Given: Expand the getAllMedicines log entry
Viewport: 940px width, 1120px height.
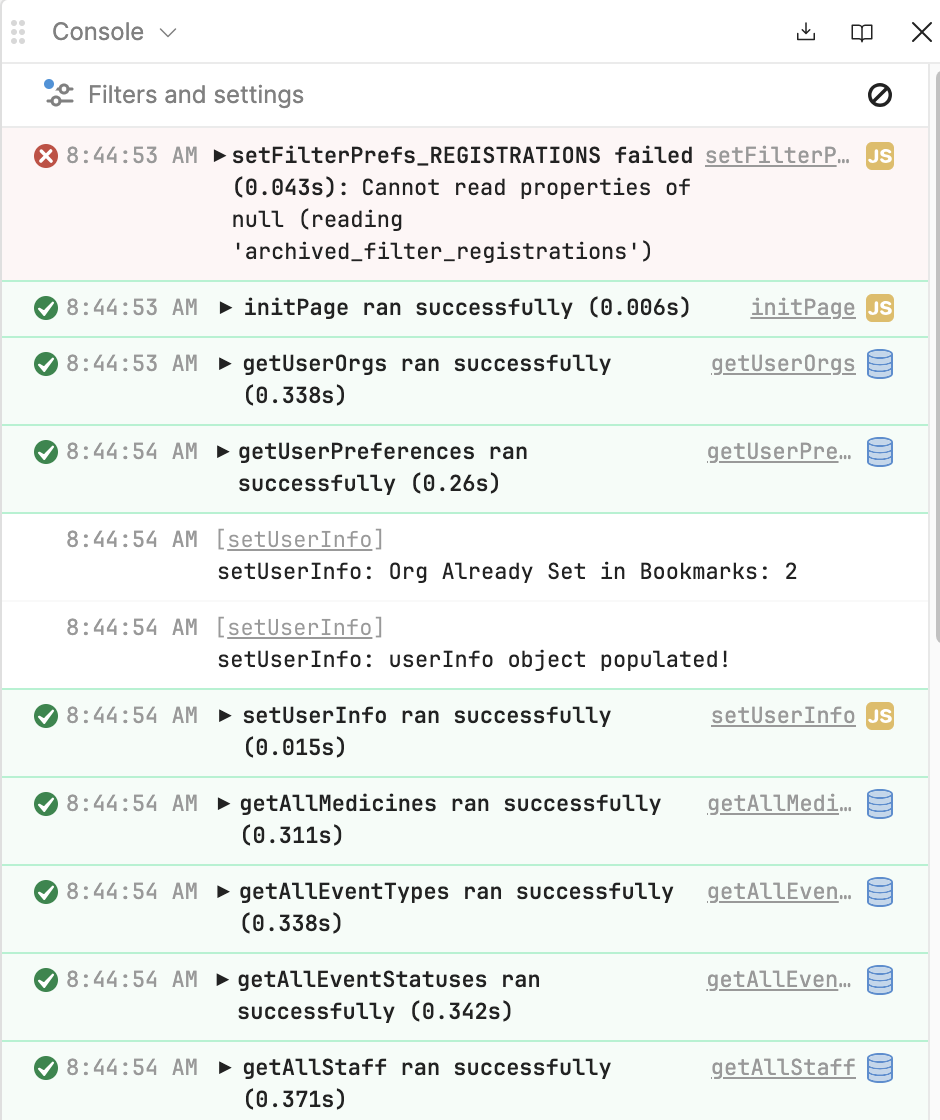Looking at the screenshot, I should coord(224,804).
